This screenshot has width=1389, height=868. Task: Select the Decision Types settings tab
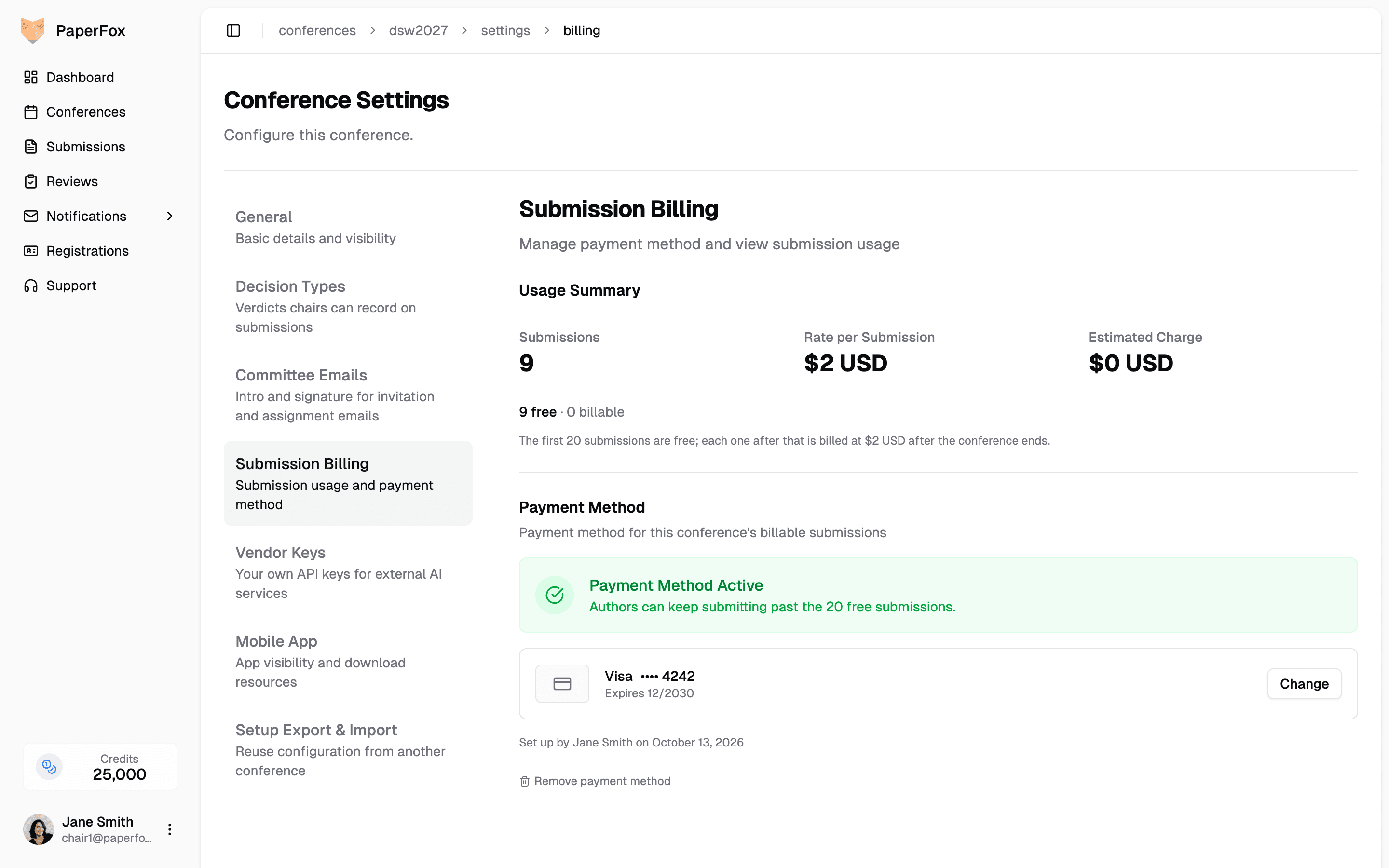point(348,306)
